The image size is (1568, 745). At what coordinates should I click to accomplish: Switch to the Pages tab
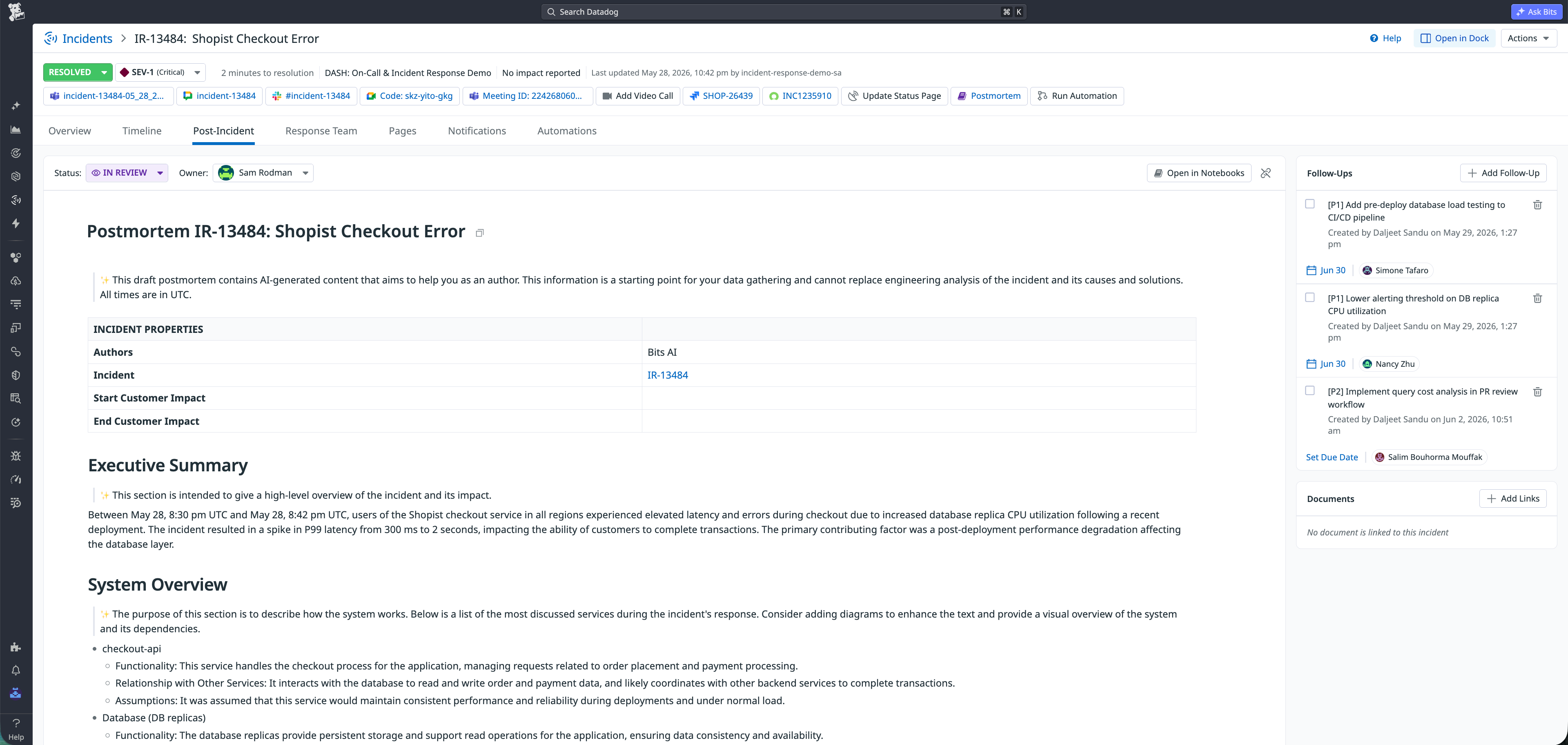pyautogui.click(x=402, y=131)
